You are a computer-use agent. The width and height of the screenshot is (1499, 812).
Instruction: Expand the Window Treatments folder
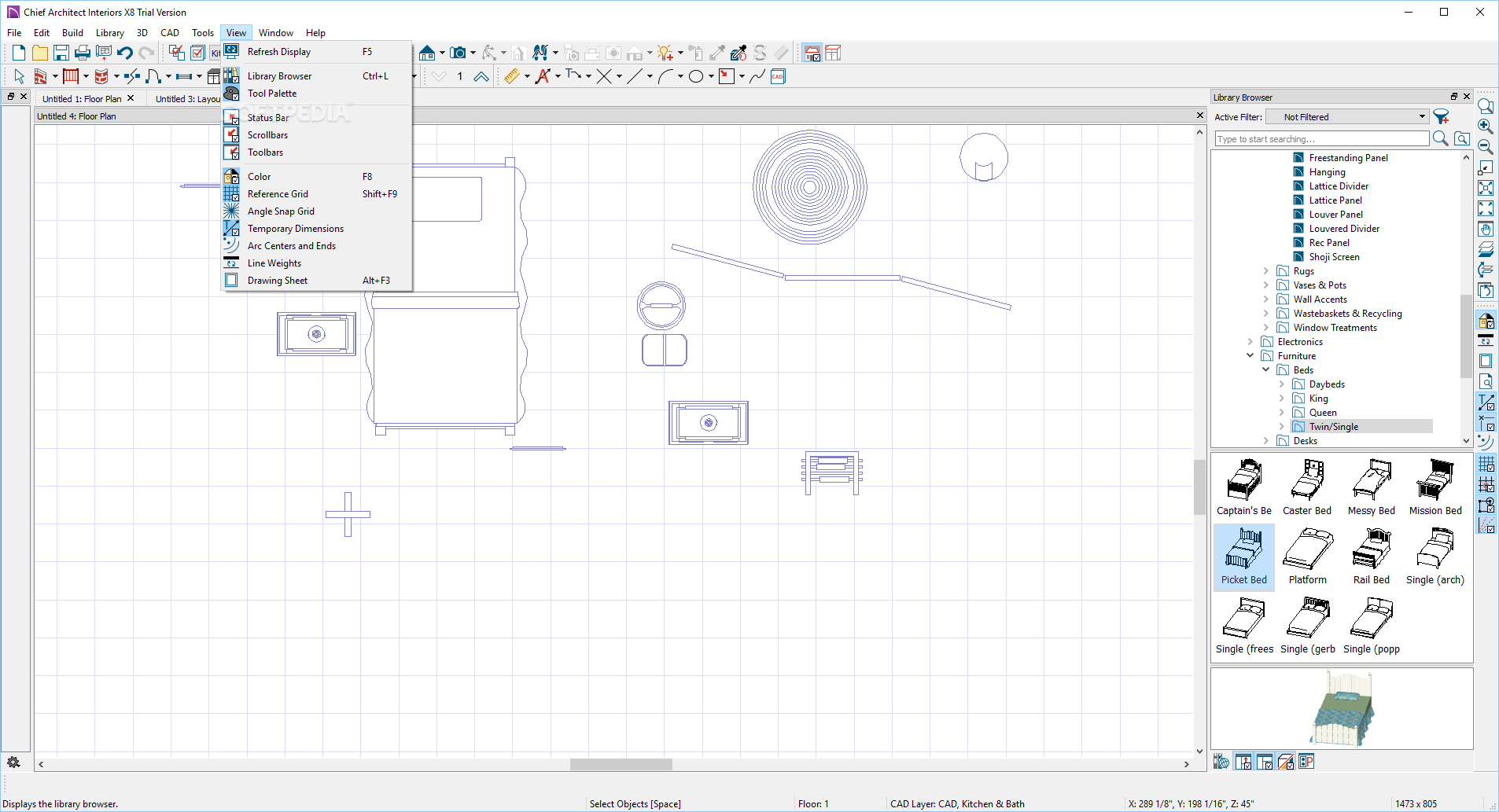(x=1266, y=328)
